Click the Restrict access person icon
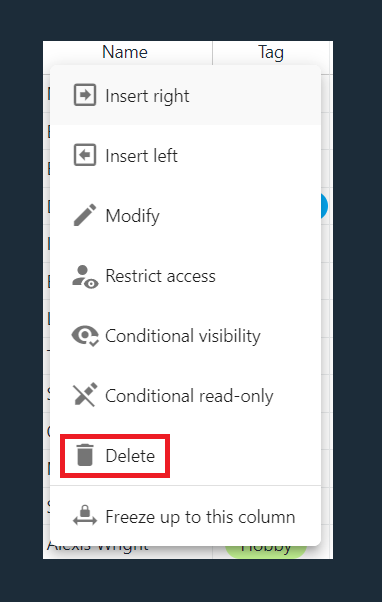The height and width of the screenshot is (602, 382). pos(85,276)
